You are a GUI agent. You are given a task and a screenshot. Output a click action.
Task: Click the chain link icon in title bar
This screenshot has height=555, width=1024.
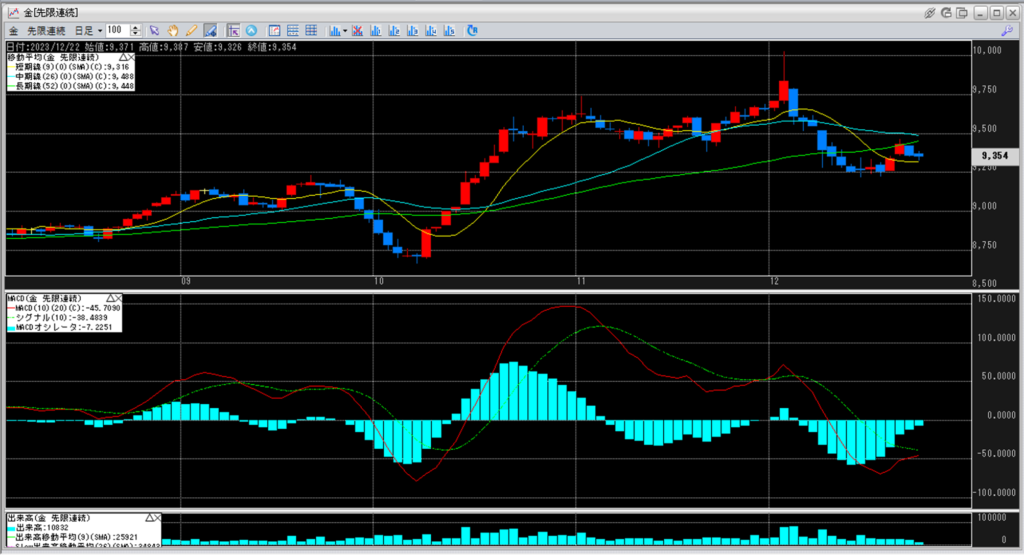[x=931, y=12]
